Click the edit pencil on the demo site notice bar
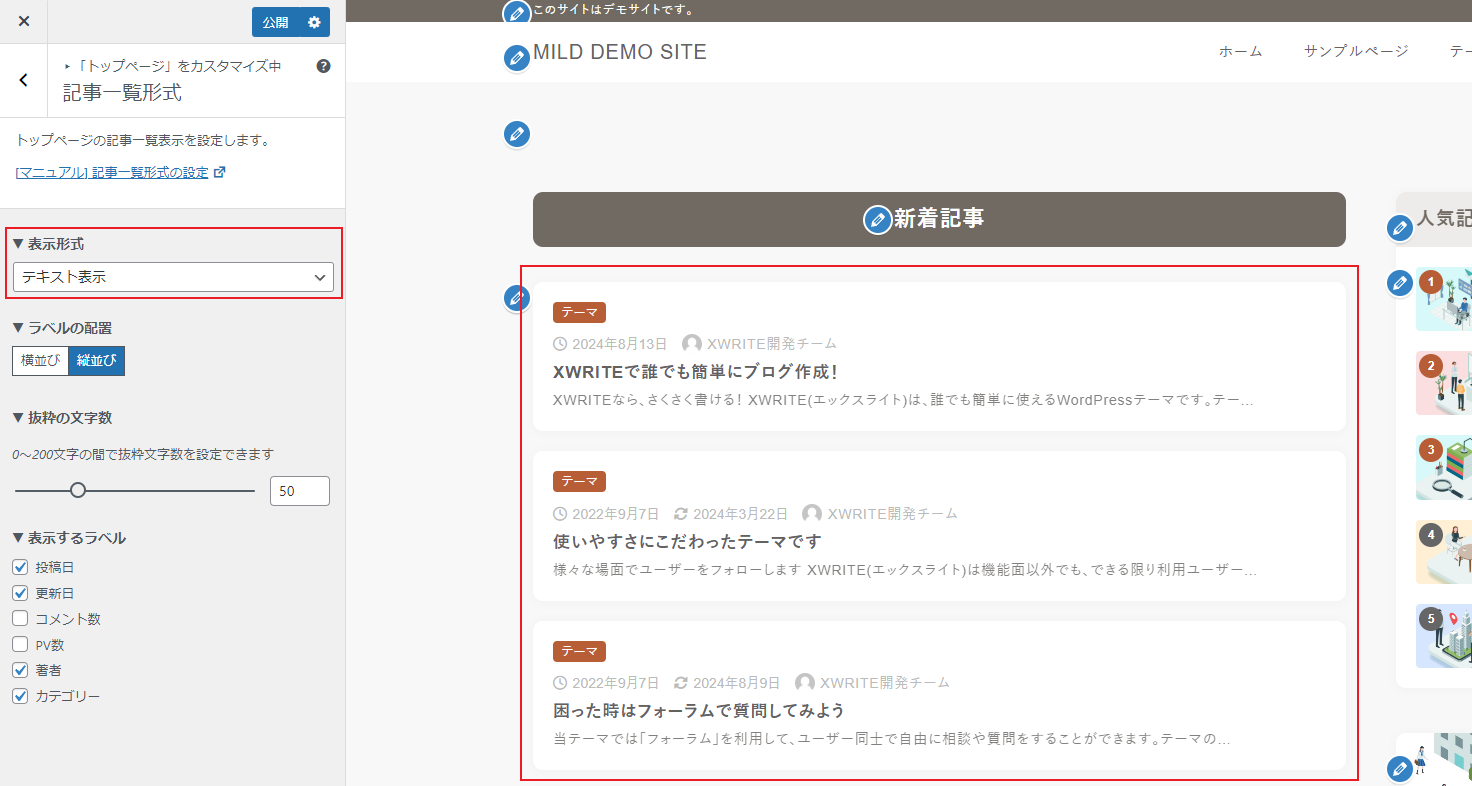The image size is (1472, 786). point(516,12)
